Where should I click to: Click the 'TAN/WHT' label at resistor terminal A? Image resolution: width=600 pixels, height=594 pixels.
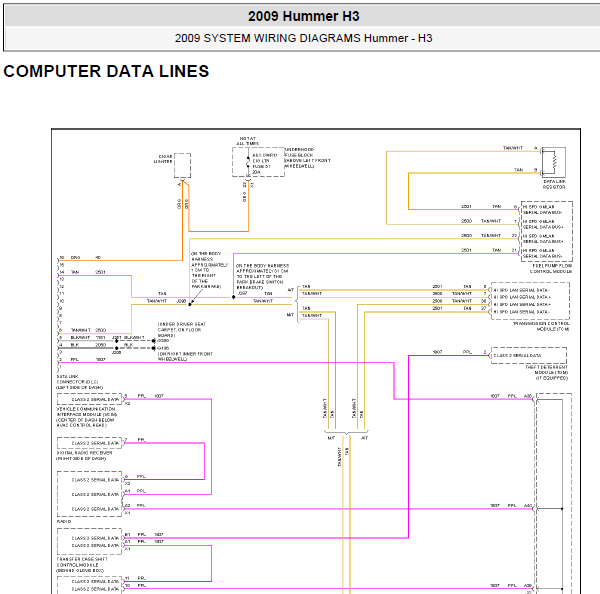tap(513, 148)
